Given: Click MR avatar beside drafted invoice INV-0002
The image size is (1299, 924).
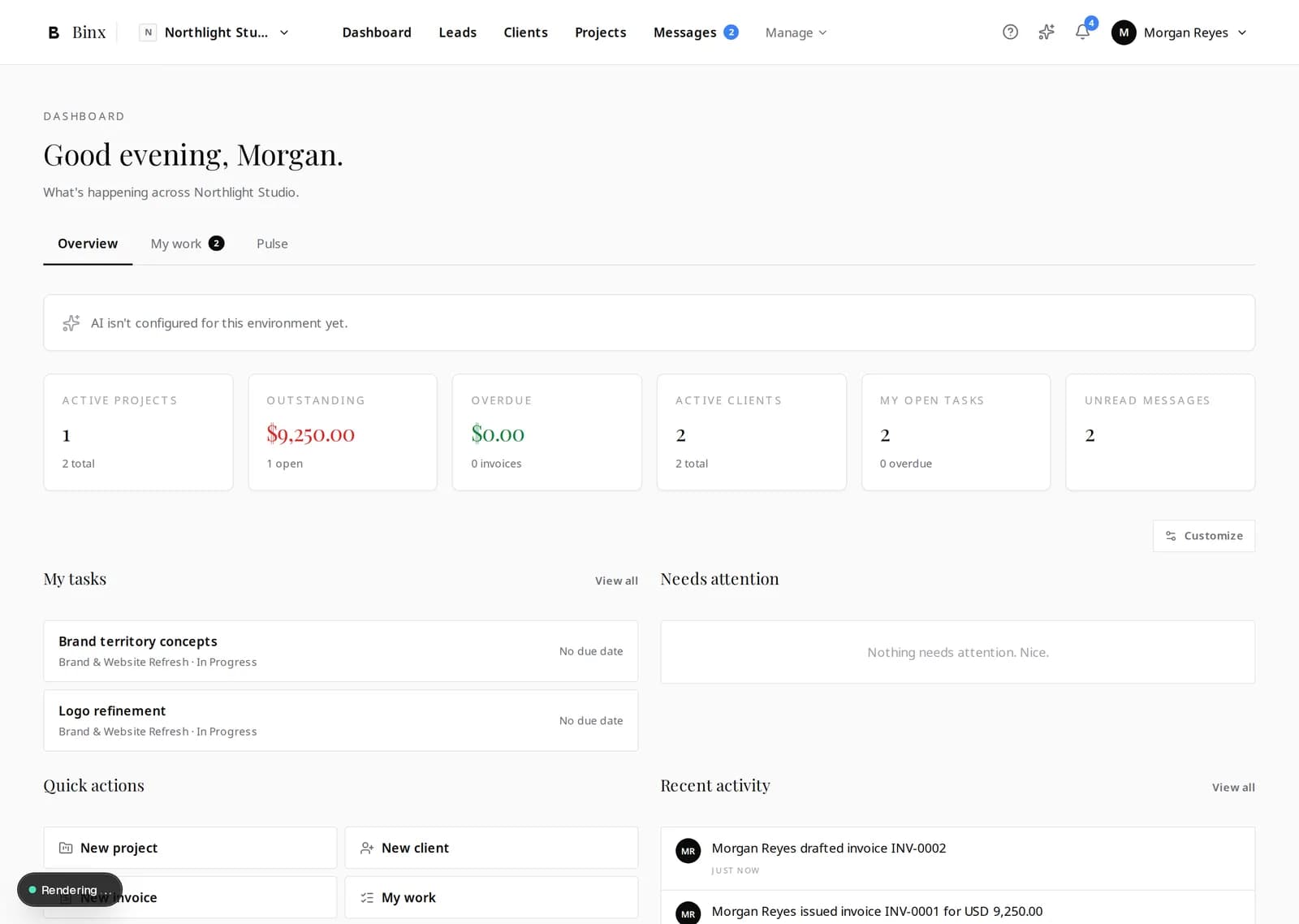Looking at the screenshot, I should pos(688,851).
